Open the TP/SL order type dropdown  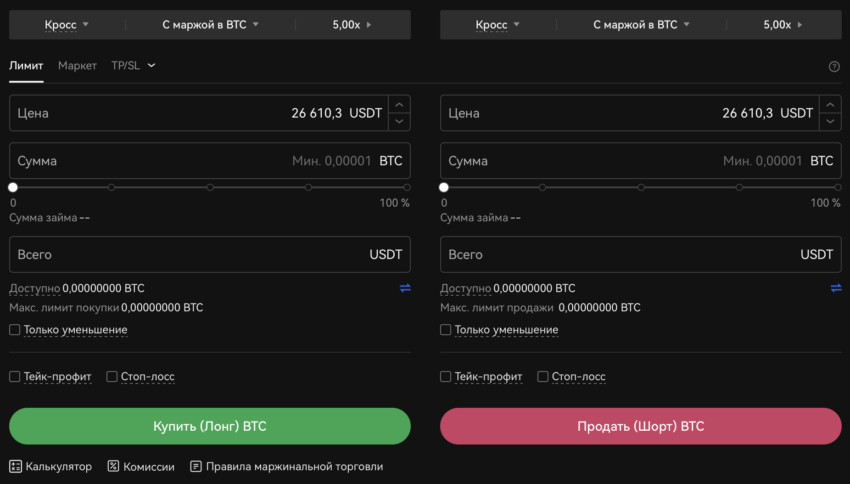coord(133,66)
